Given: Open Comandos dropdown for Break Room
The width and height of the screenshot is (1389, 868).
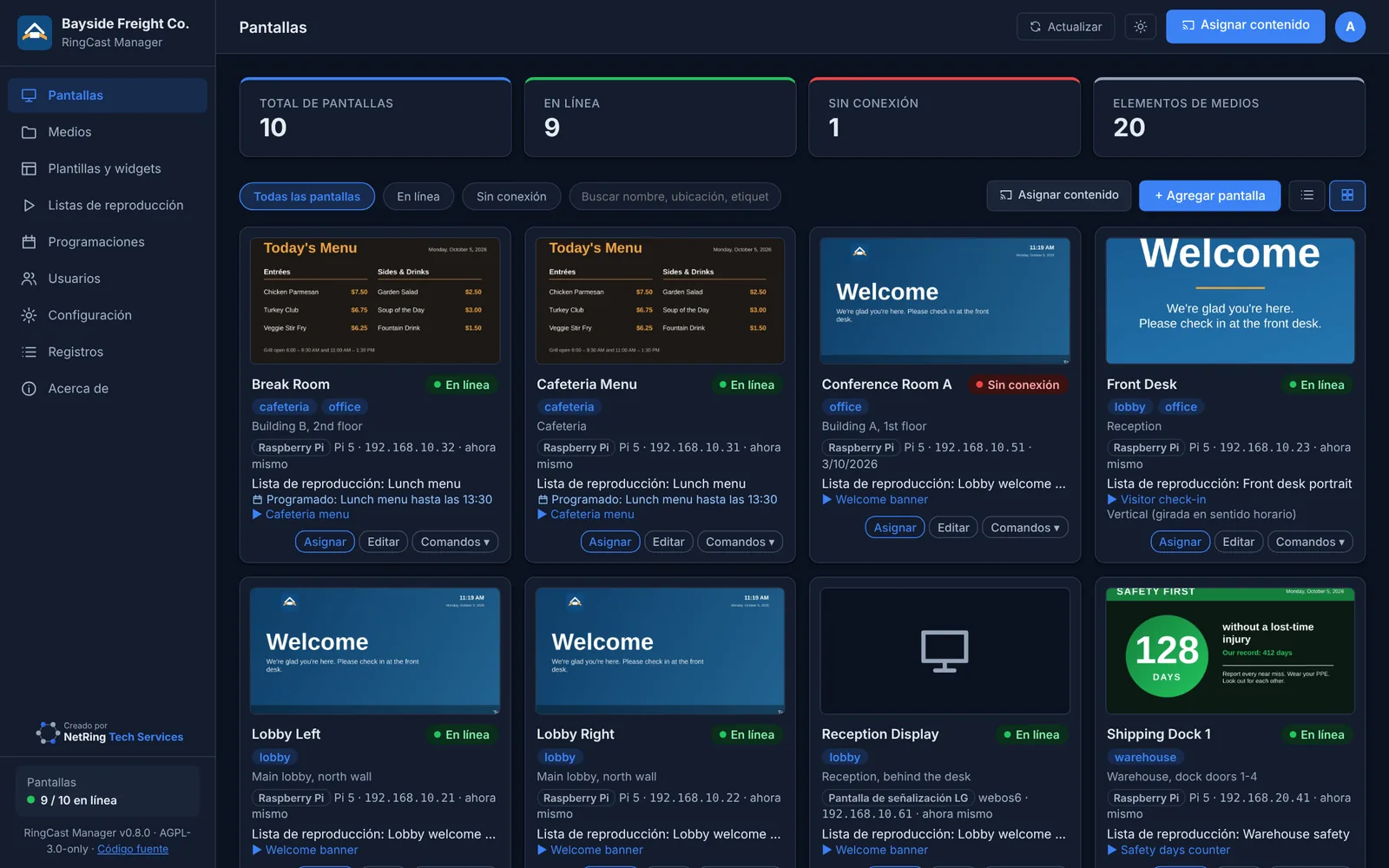Looking at the screenshot, I should tap(455, 542).
